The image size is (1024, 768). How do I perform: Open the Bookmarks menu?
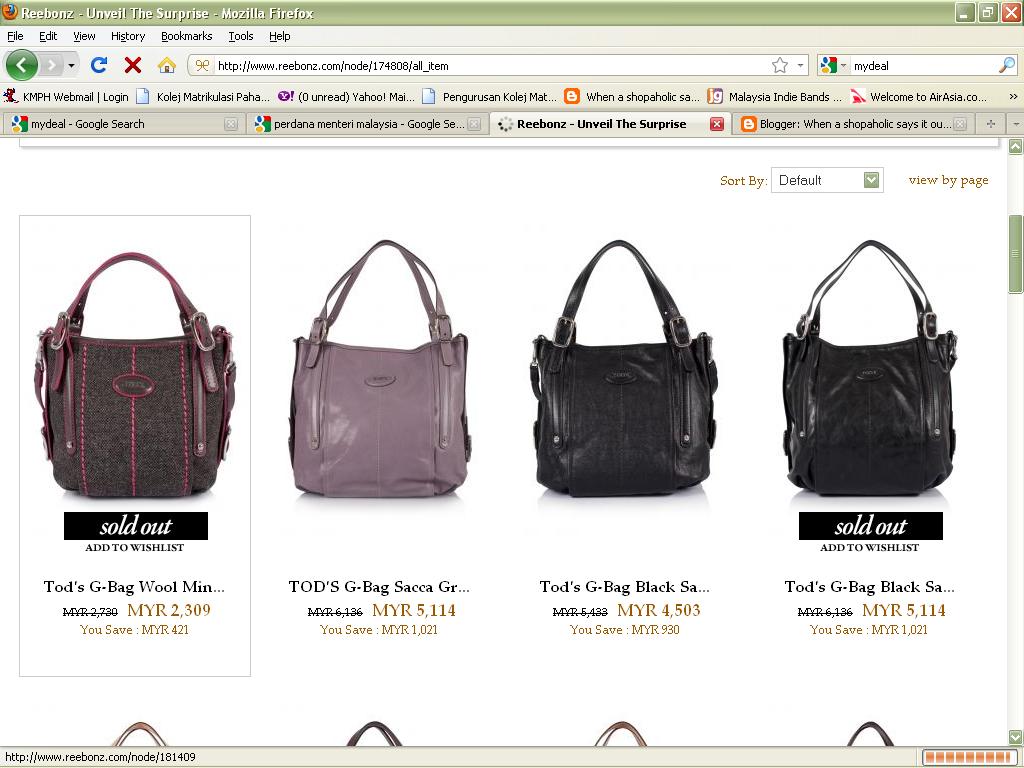click(186, 36)
